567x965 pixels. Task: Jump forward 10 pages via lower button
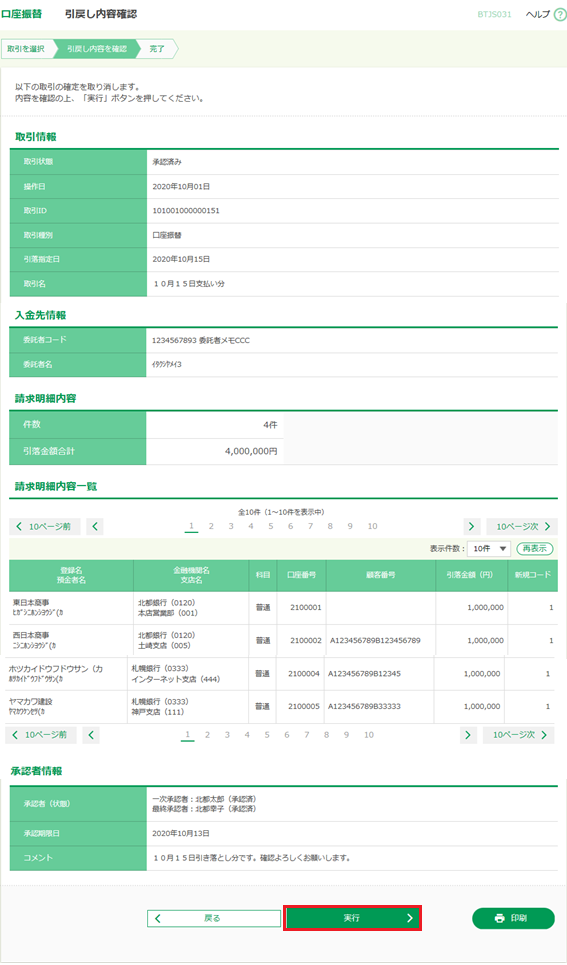pos(518,735)
